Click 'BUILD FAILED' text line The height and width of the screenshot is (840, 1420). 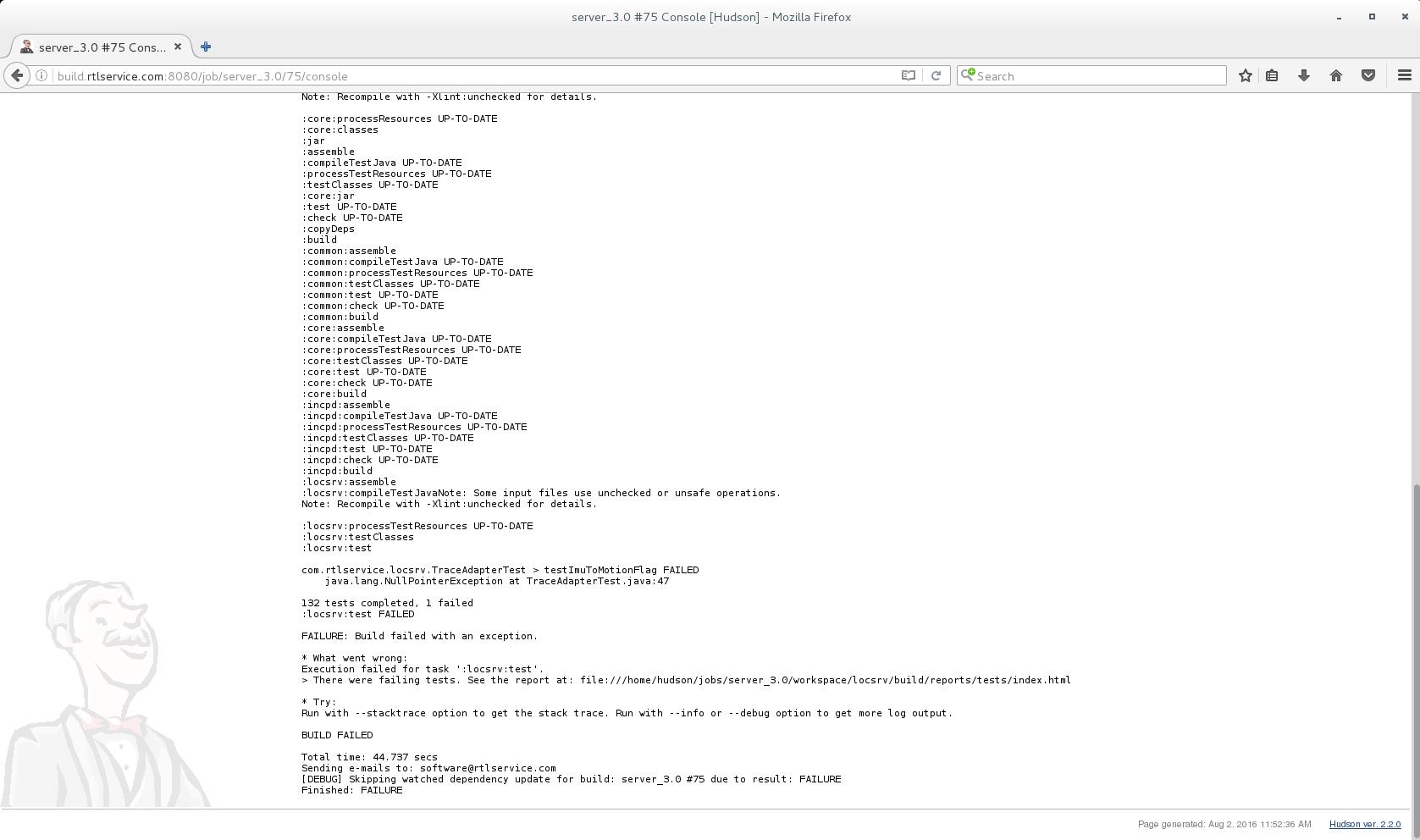[x=337, y=735]
